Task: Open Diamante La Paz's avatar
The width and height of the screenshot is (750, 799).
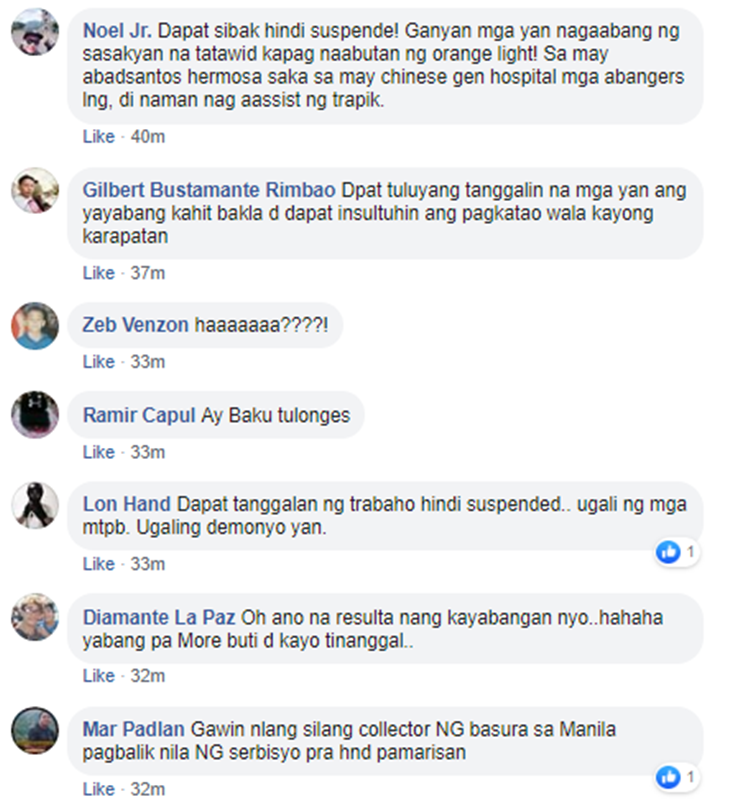Action: [x=35, y=617]
